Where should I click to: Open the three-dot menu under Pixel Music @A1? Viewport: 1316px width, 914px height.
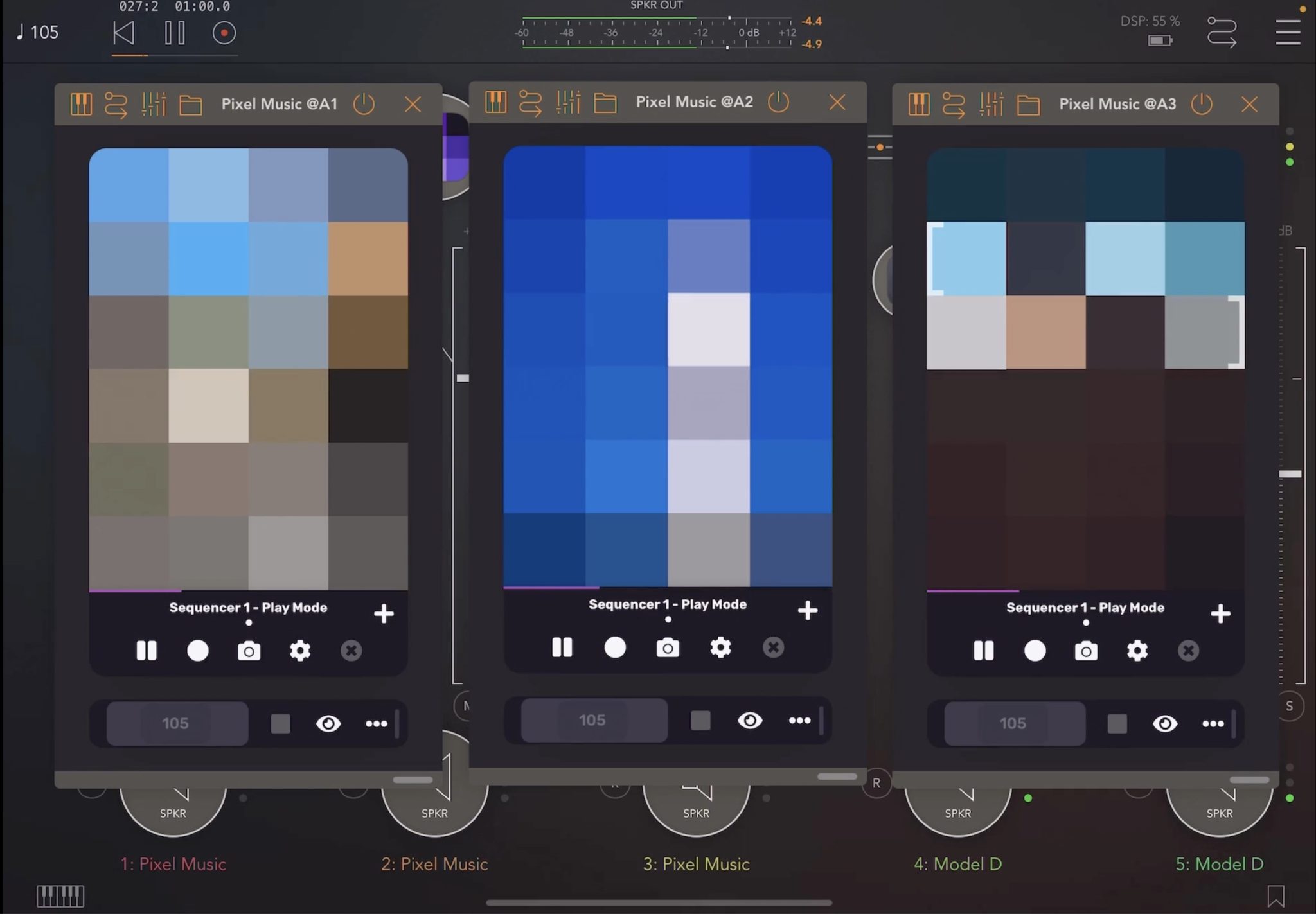click(377, 723)
